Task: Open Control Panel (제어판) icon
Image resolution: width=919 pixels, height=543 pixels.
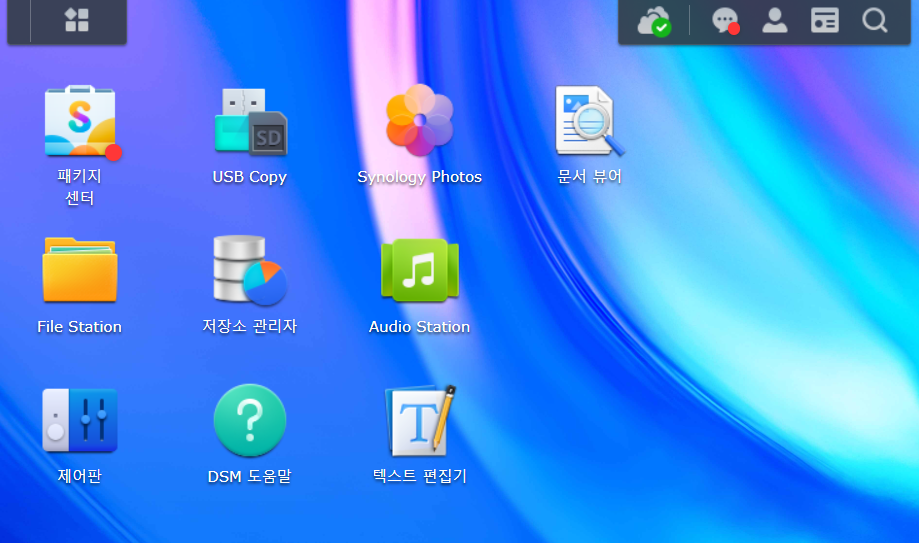Action: [x=80, y=420]
